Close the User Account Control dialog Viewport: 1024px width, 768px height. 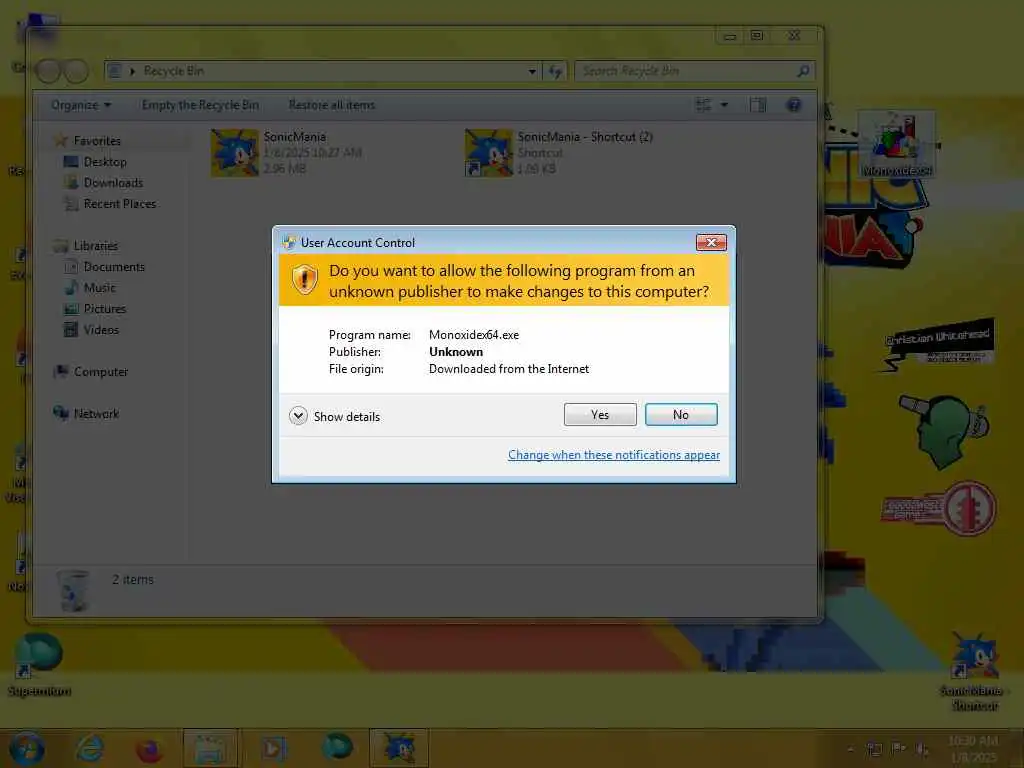pyautogui.click(x=711, y=242)
